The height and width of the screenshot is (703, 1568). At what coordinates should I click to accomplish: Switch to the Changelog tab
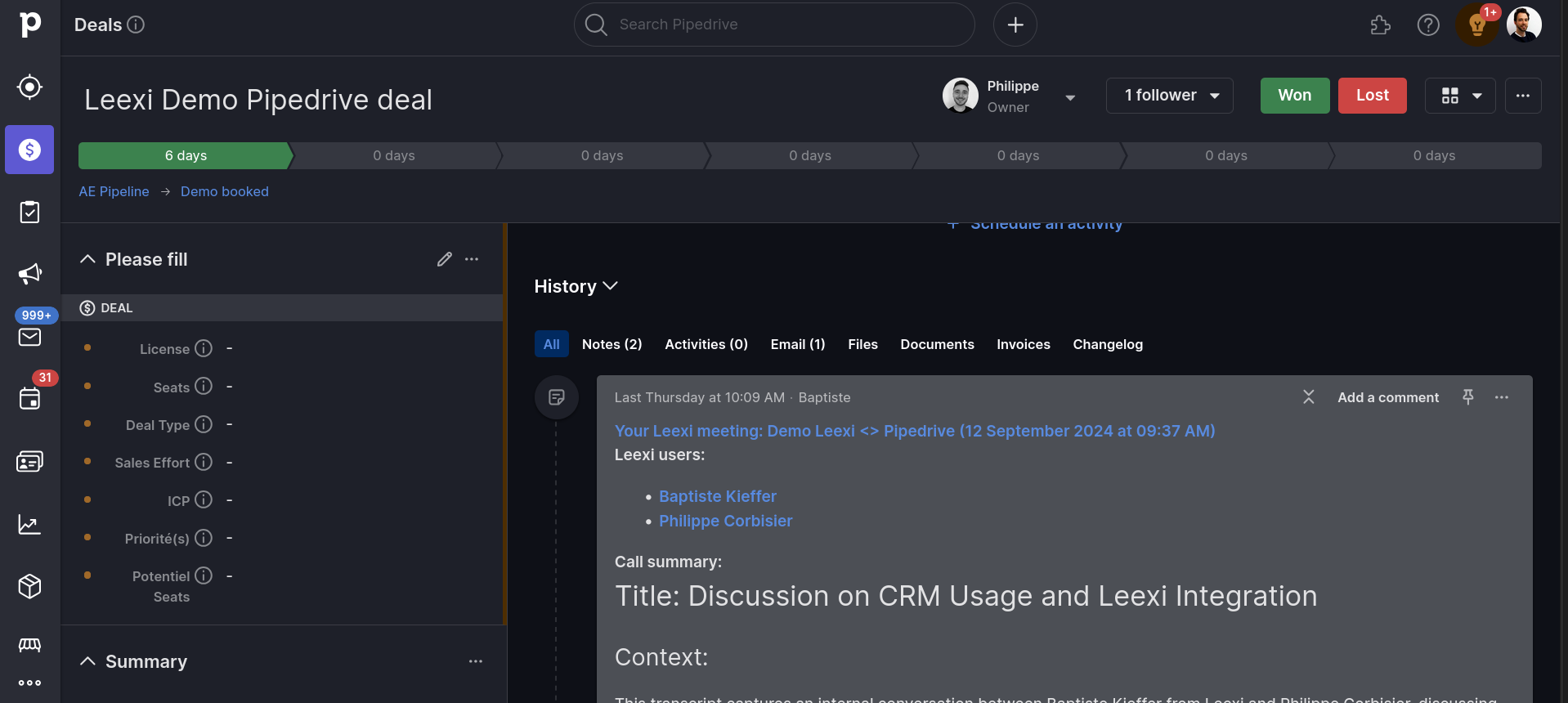tap(1108, 344)
